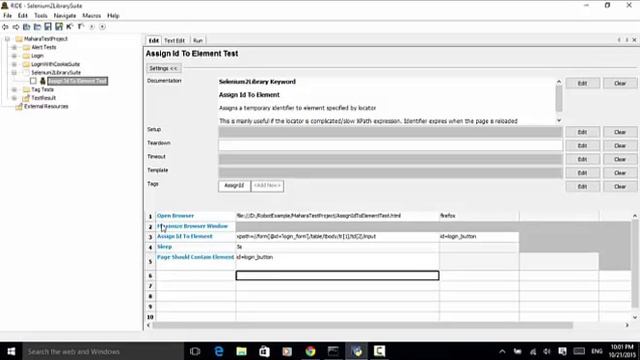Tick the checkbox beside Assign Id To Element Test

(33, 81)
